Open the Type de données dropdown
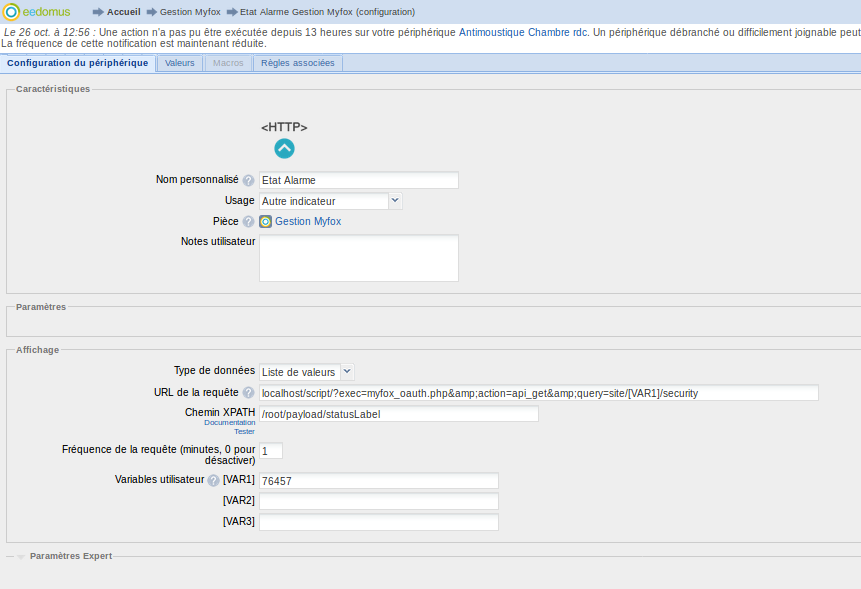The width and height of the screenshot is (861, 589). click(347, 372)
